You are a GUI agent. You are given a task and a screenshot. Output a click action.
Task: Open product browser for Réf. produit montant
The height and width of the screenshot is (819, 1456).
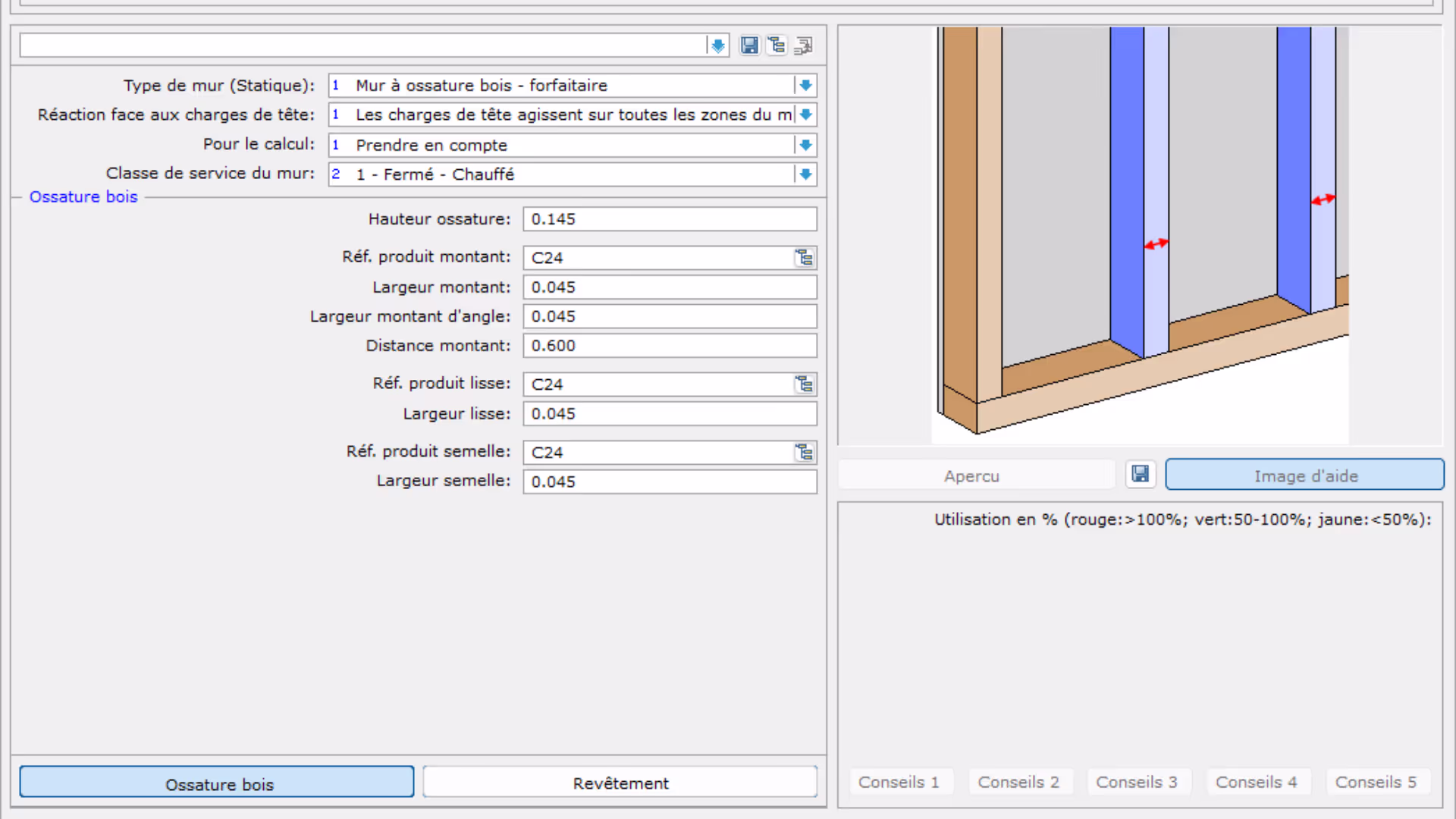pos(804,258)
